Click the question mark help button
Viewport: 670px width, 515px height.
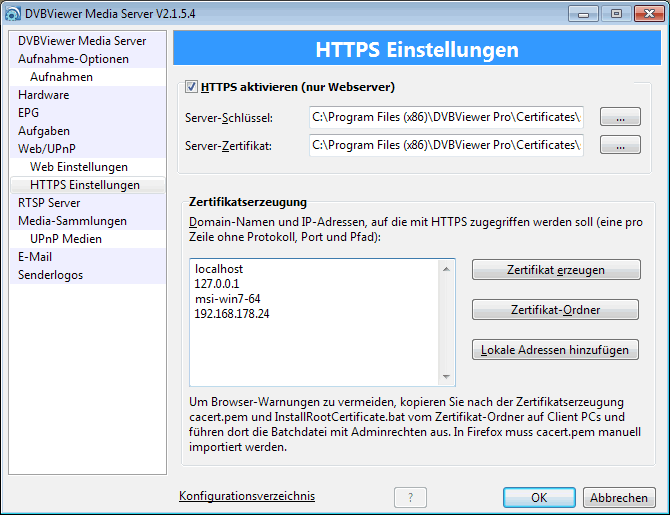tap(410, 497)
